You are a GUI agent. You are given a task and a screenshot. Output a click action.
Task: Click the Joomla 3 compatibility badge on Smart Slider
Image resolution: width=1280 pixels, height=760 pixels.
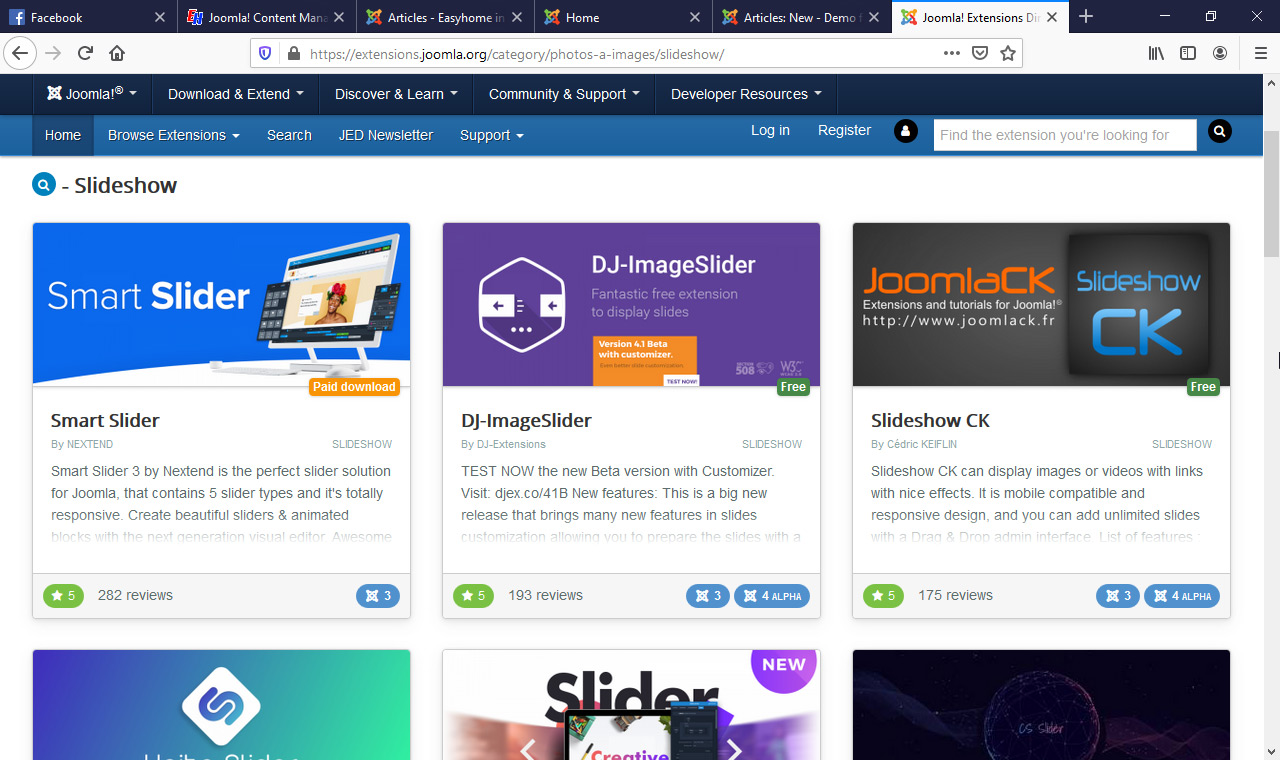(x=378, y=596)
